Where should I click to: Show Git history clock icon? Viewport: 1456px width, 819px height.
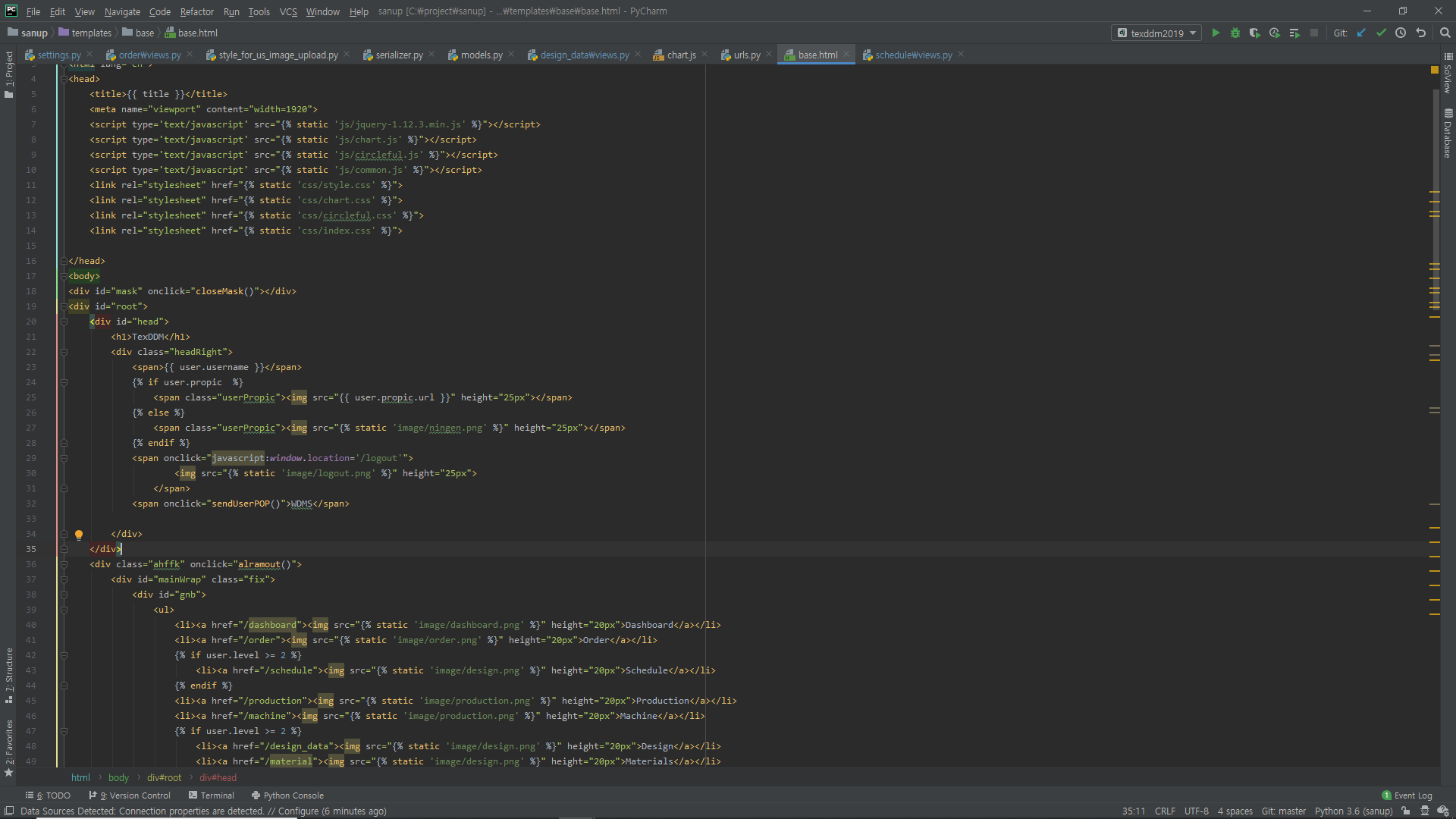[x=1401, y=33]
